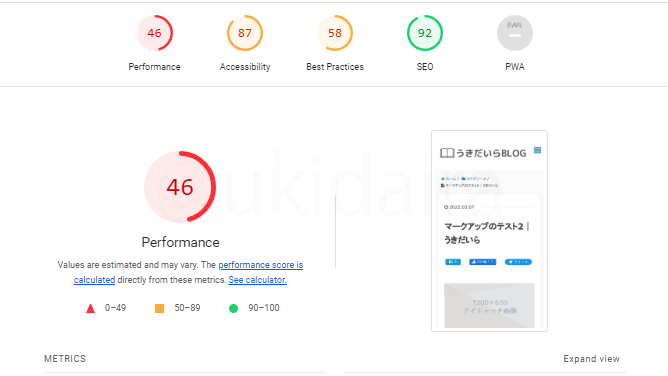Click the METRICS section heading
Image resolution: width=668 pixels, height=376 pixels.
pos(65,359)
